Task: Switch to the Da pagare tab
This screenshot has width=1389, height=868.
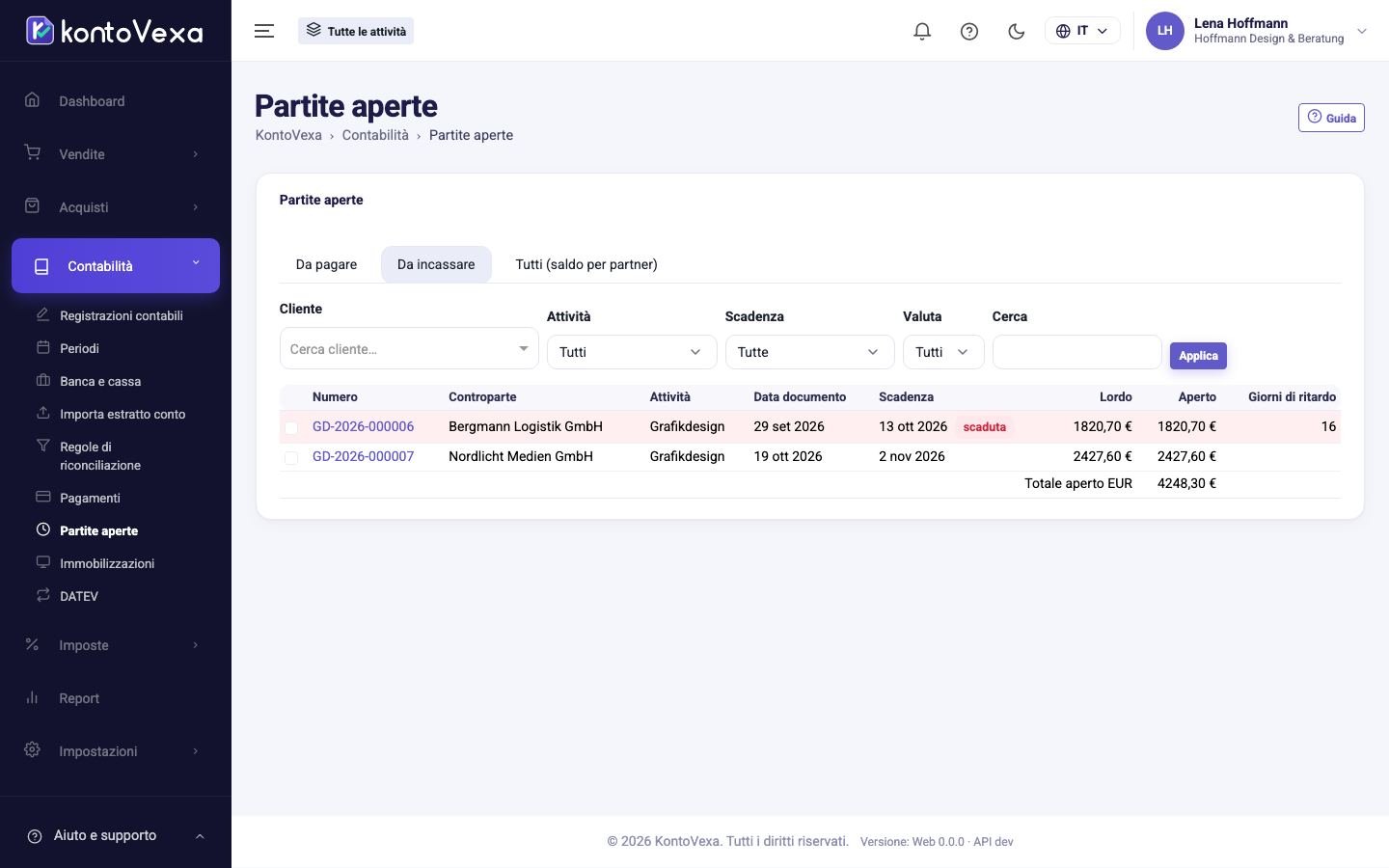Action: tap(326, 264)
